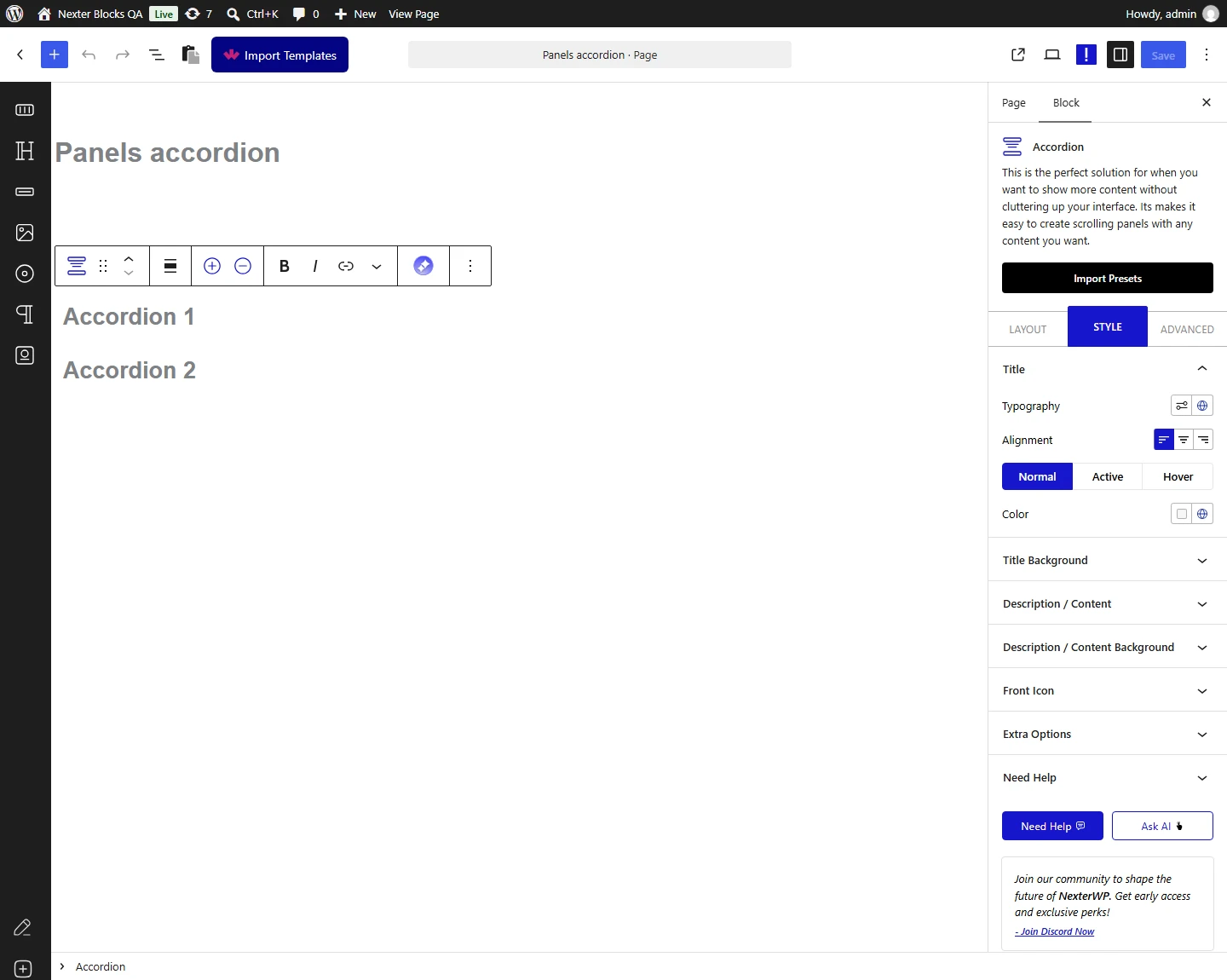Toggle the settings sidebar panel
1227x980 pixels.
[x=1120, y=55]
